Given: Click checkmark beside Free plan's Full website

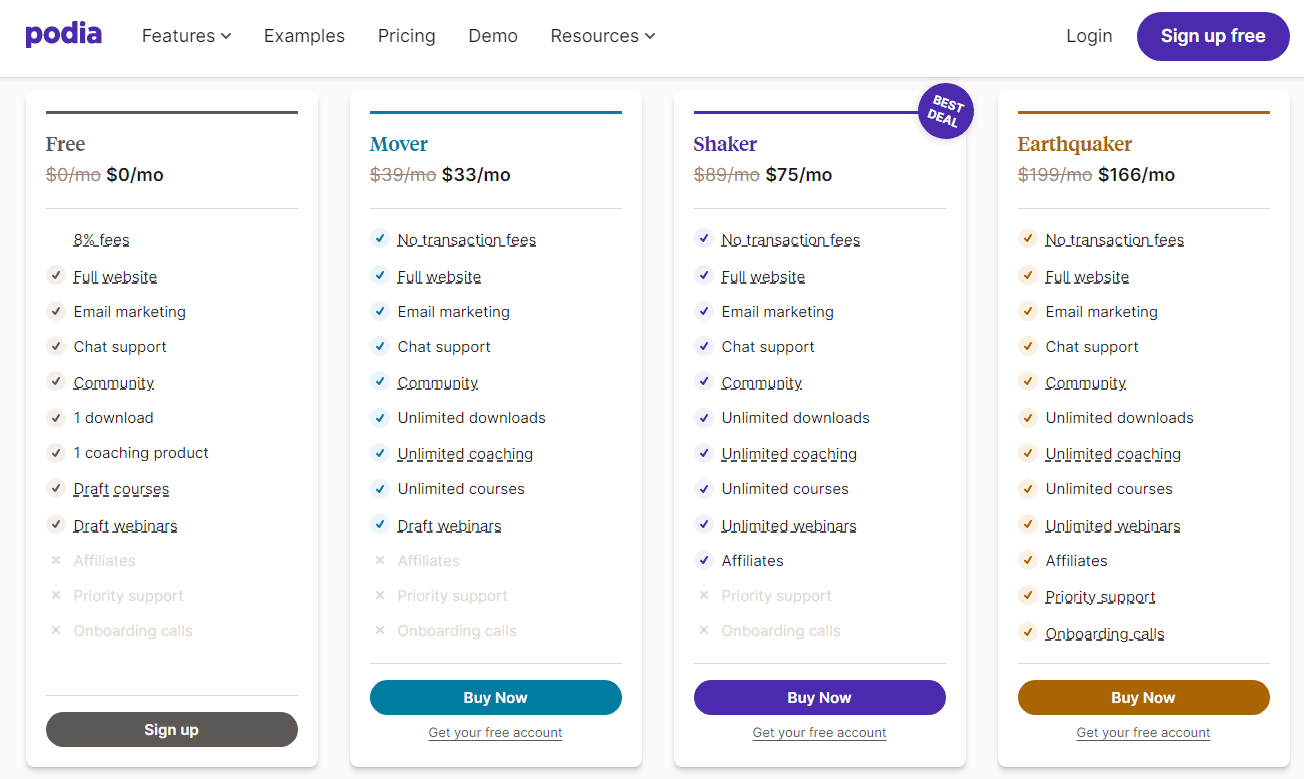Looking at the screenshot, I should (x=56, y=275).
